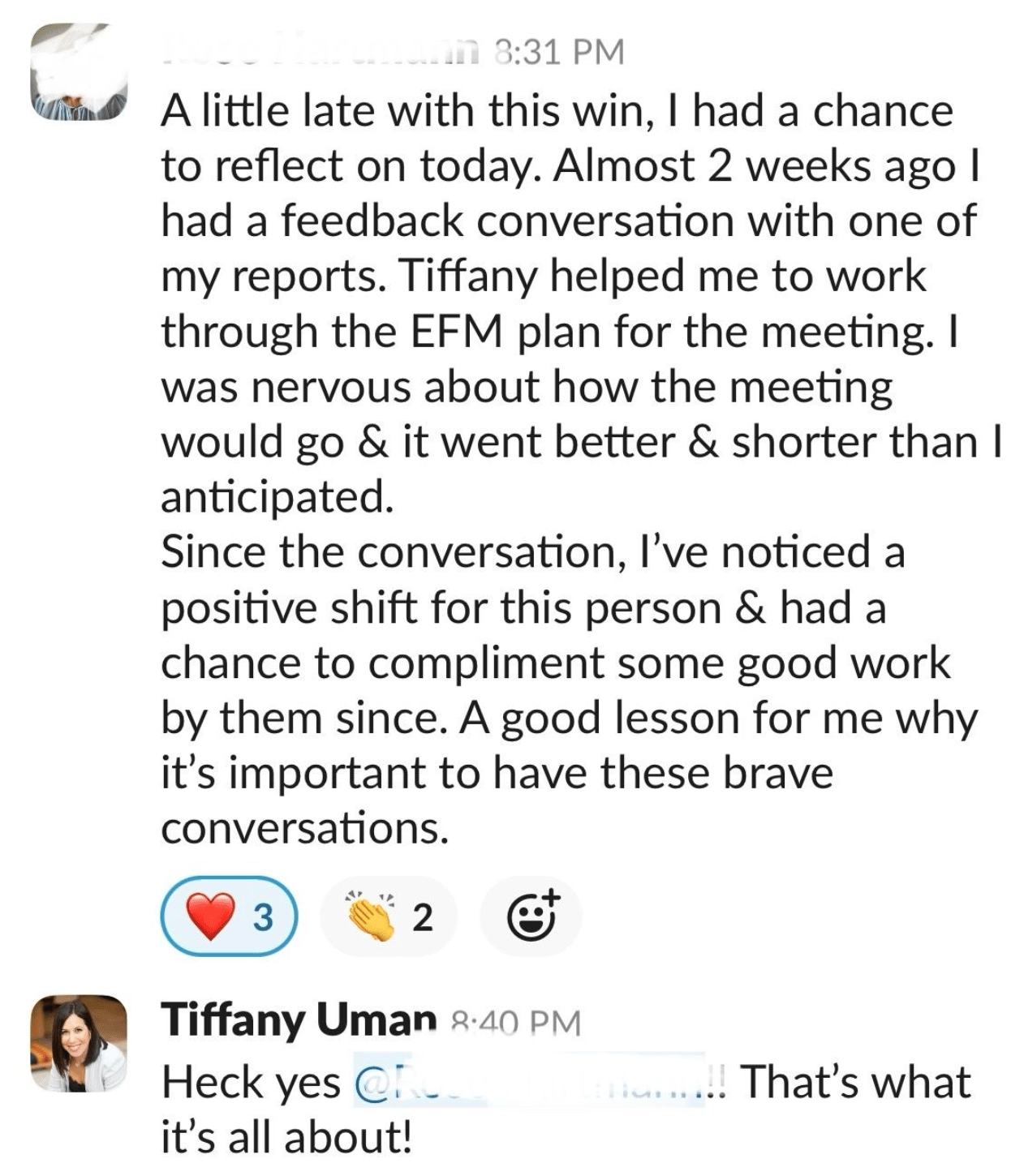Open the first poster's profile avatar

tap(79, 71)
